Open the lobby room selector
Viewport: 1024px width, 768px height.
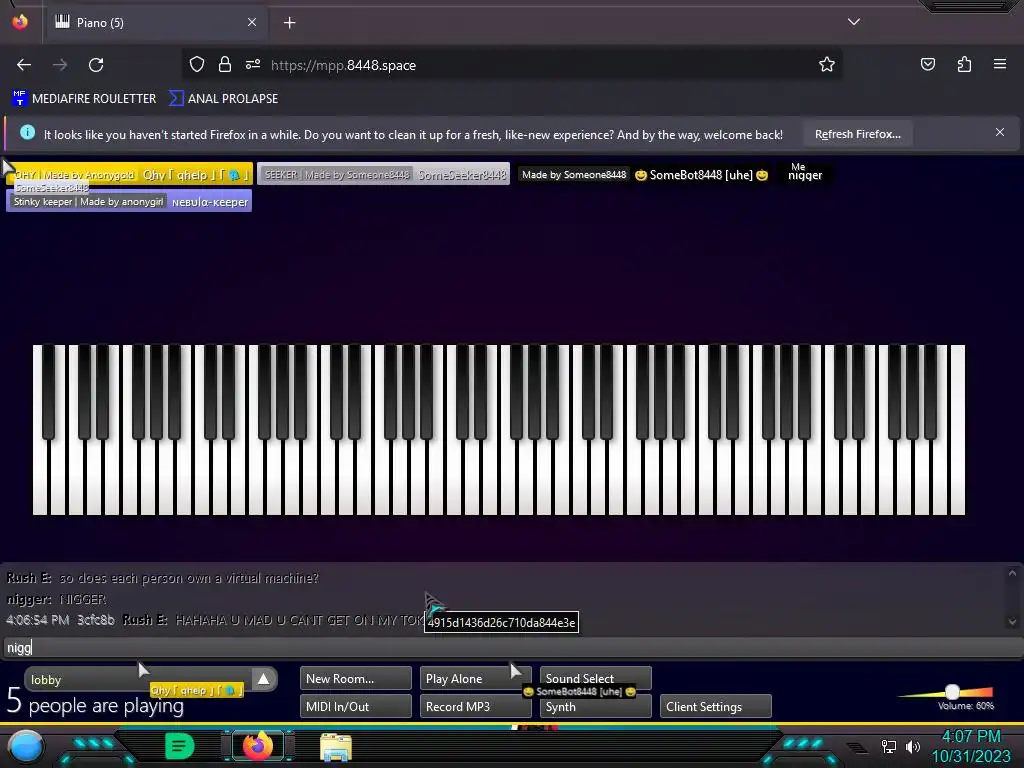click(x=138, y=680)
